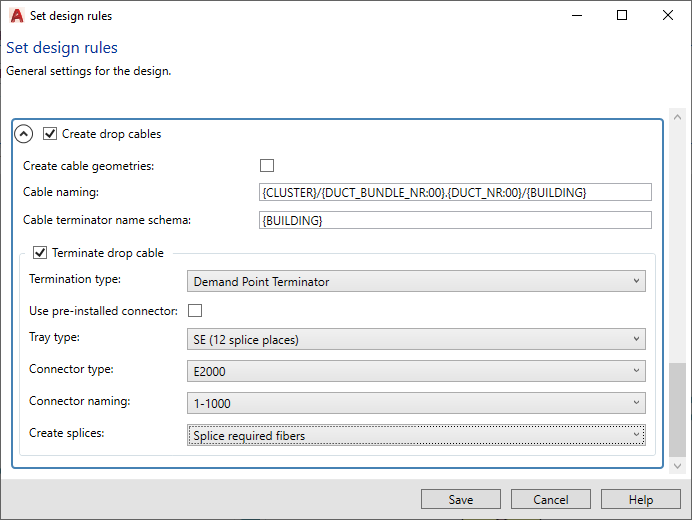Collapse the Create drop cables section

tap(23, 134)
